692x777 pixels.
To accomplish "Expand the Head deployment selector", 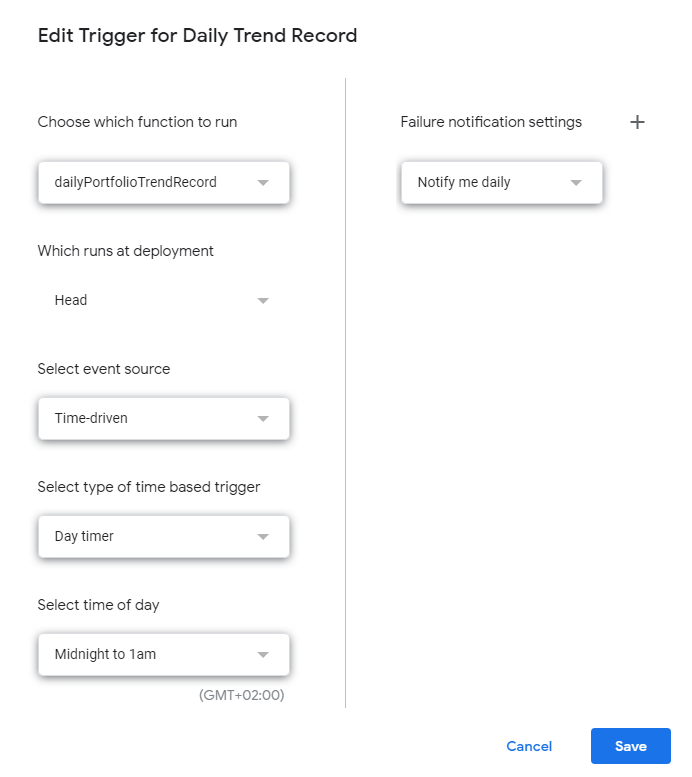I will (x=150, y=301).
